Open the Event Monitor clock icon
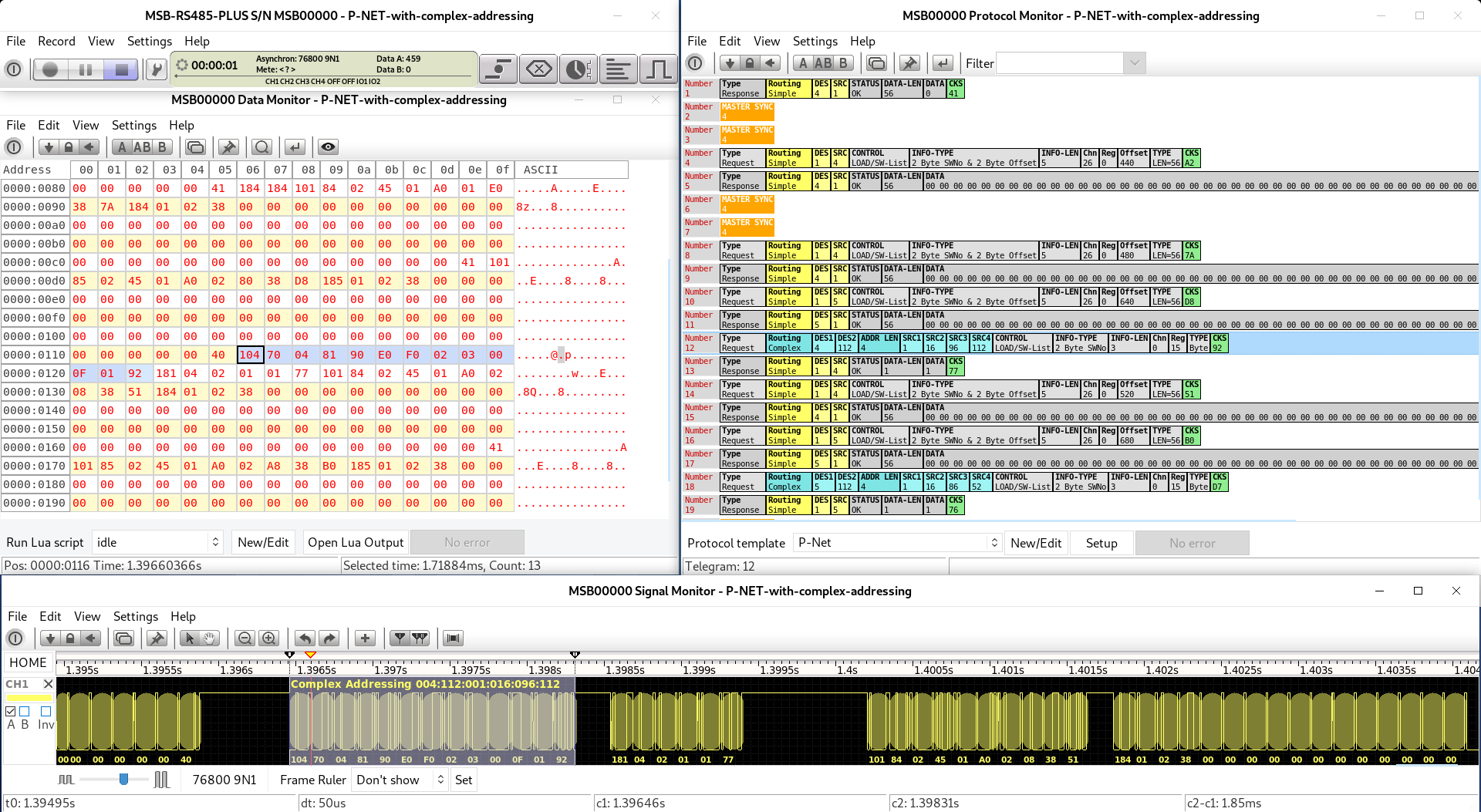This screenshot has height=812, width=1481. [x=578, y=69]
